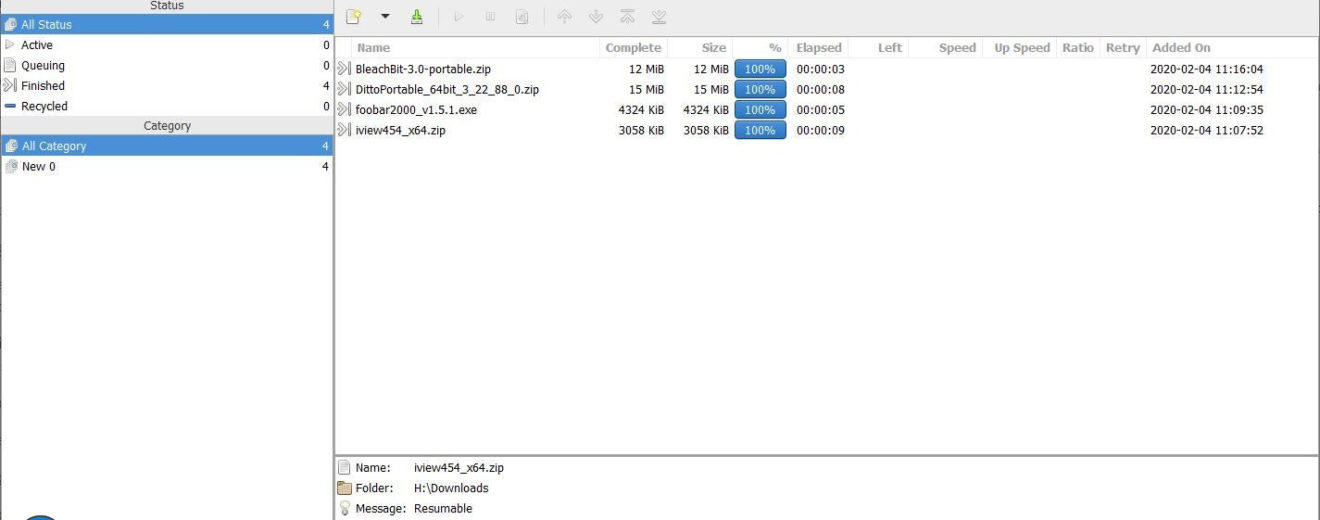The width and height of the screenshot is (1320, 520).
Task: Click the green Save All settings icon
Action: tap(417, 16)
